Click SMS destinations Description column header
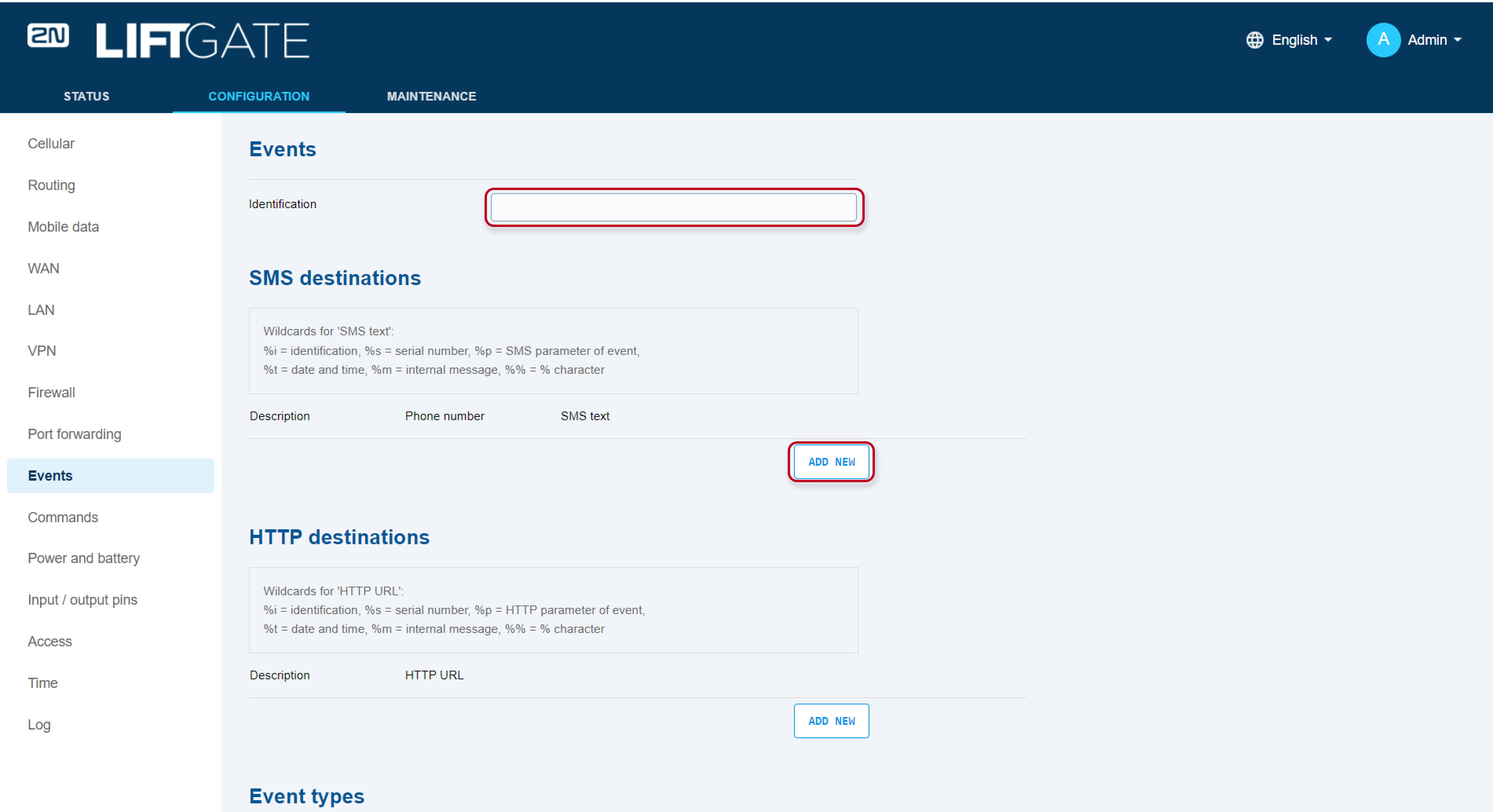The image size is (1493, 812). point(279,416)
